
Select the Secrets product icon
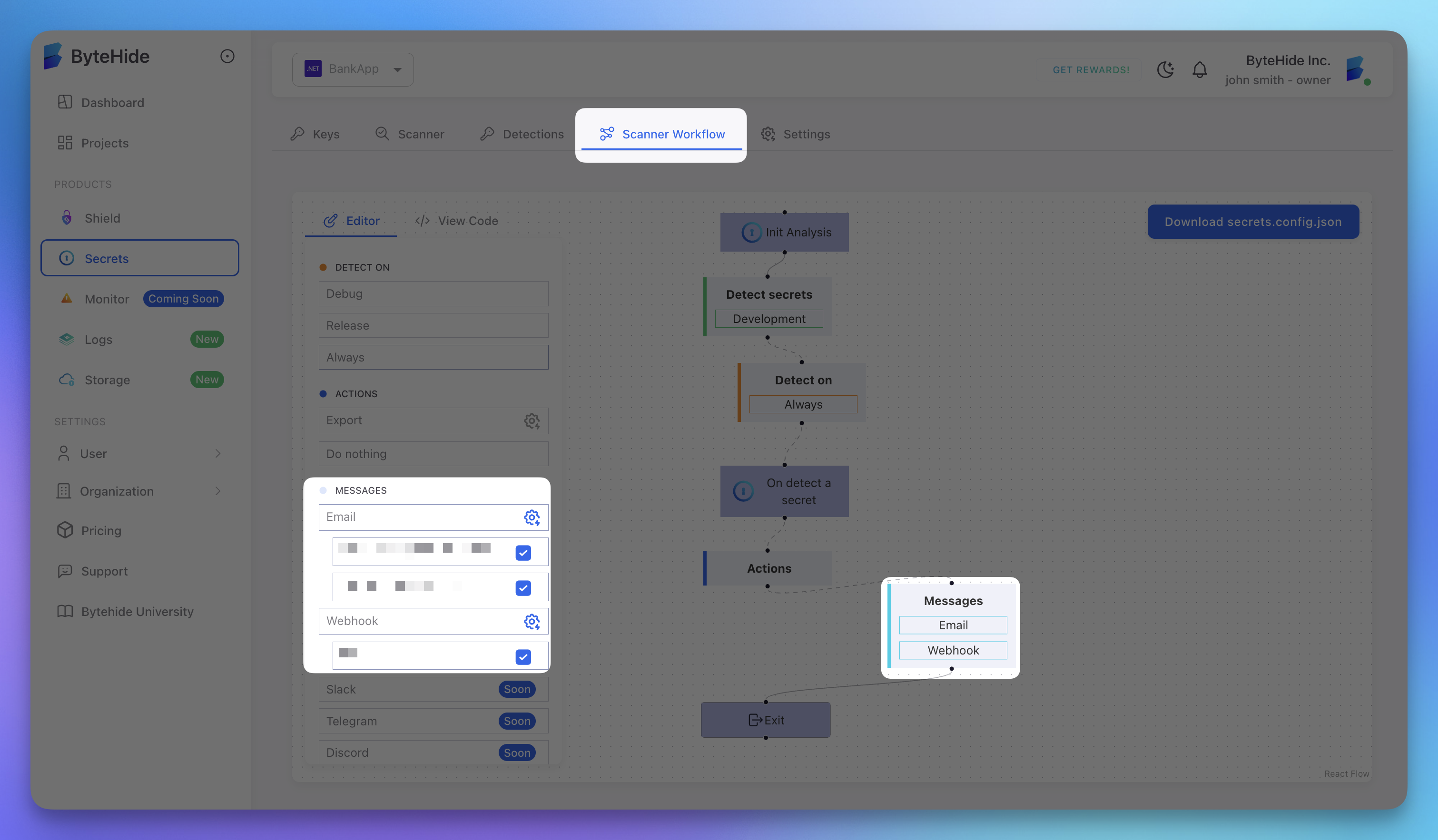point(67,258)
